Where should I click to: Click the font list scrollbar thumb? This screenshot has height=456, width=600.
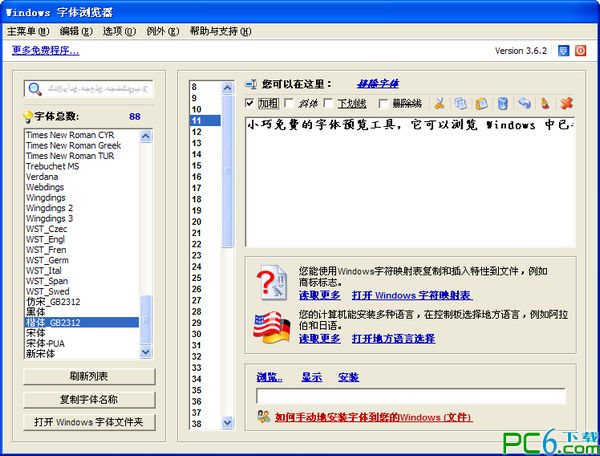pyautogui.click(x=146, y=320)
